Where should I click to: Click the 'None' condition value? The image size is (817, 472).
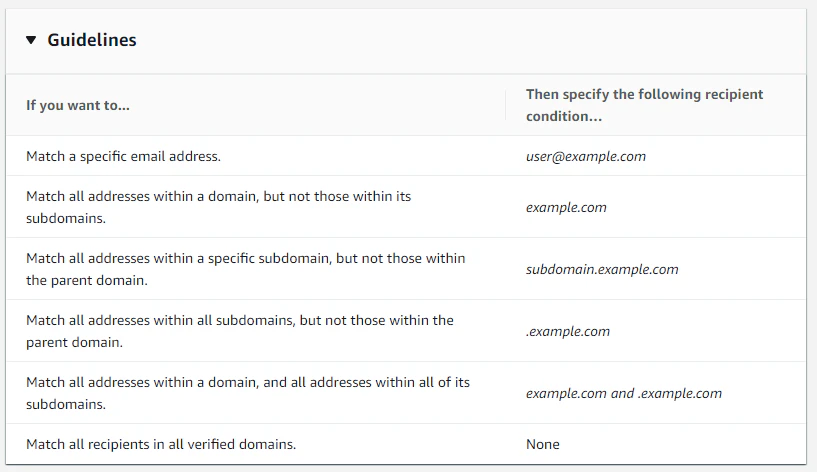click(543, 444)
